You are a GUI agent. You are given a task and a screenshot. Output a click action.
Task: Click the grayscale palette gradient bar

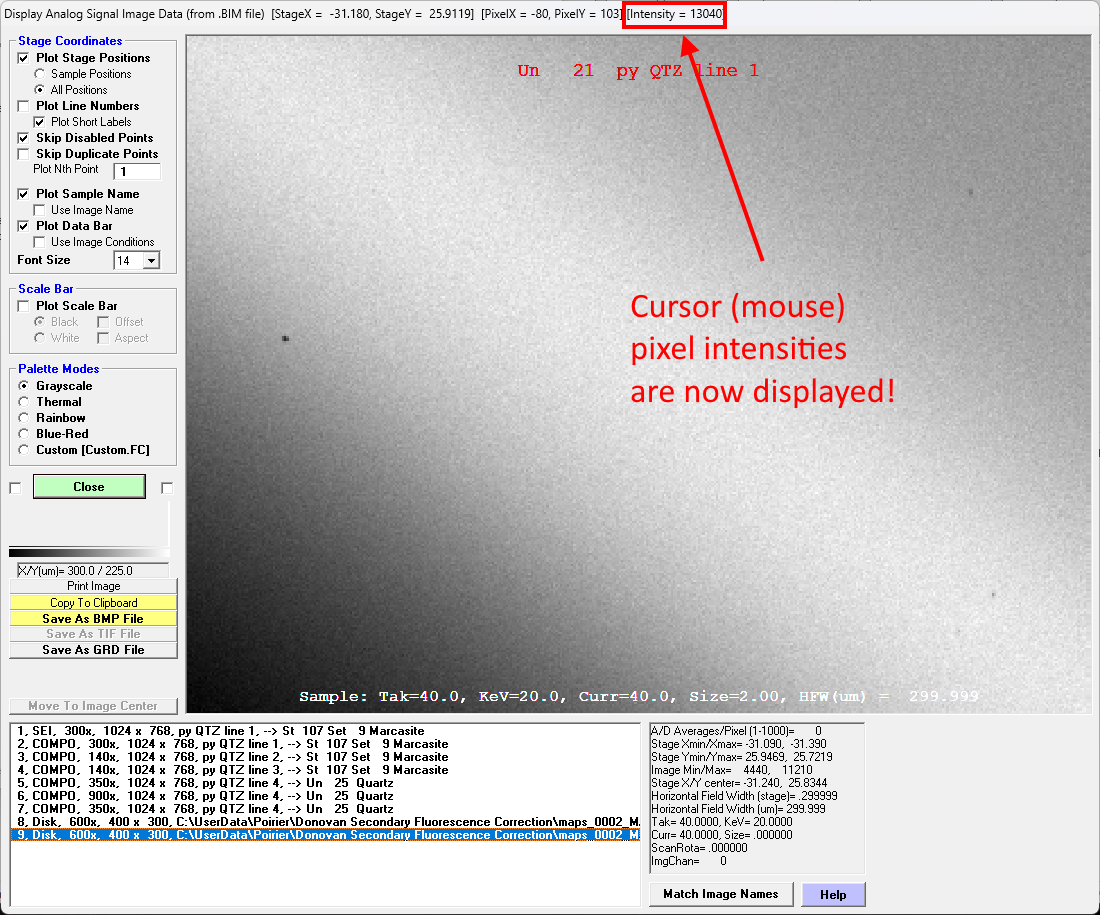tap(89, 552)
